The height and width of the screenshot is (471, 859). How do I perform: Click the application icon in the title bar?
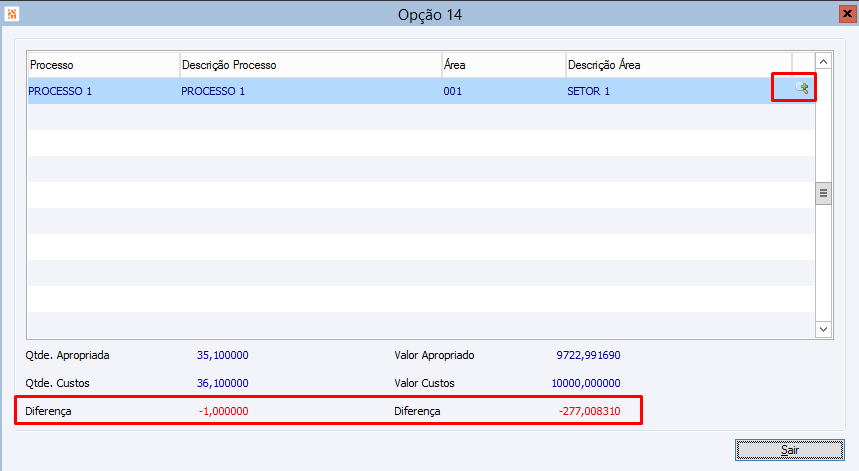tap(12, 14)
